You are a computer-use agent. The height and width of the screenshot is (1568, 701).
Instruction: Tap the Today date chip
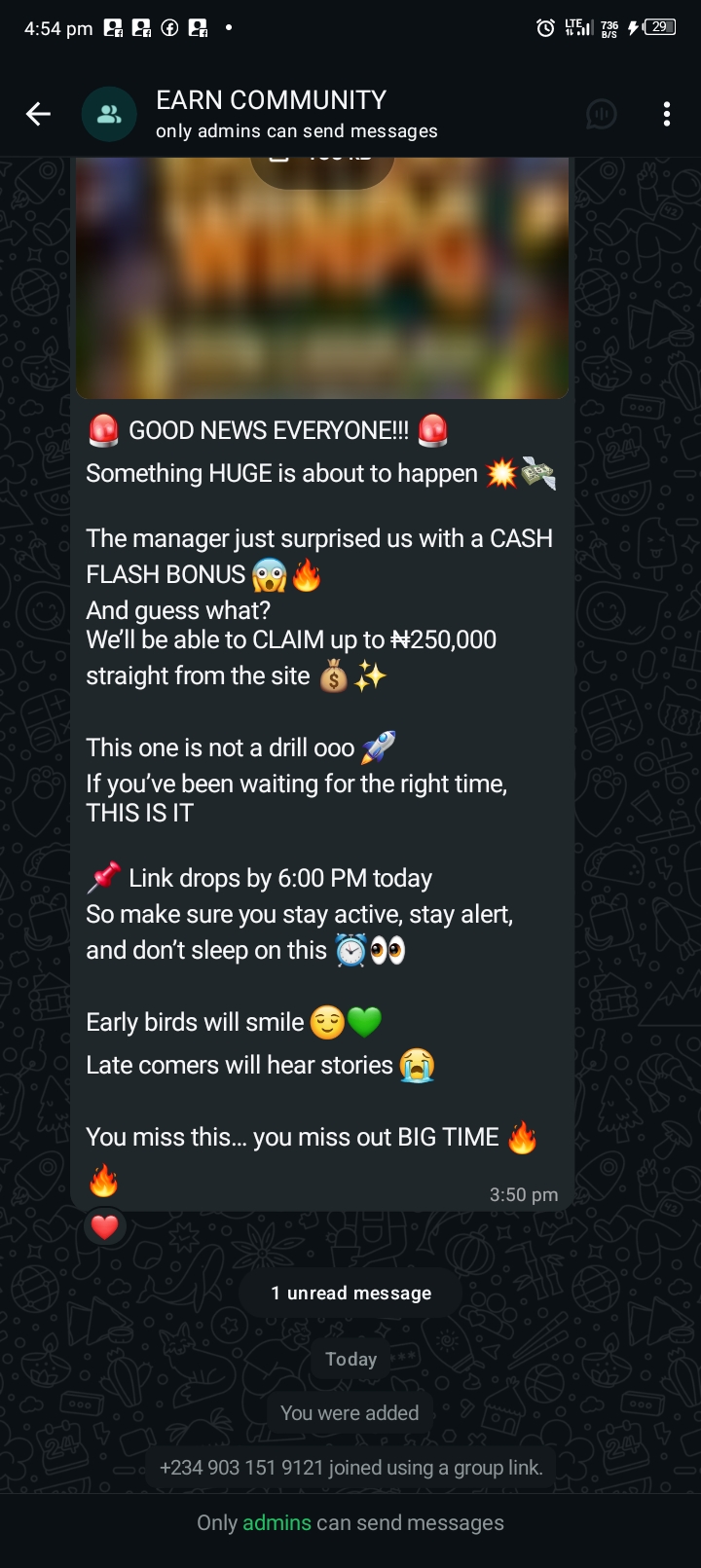351,1359
